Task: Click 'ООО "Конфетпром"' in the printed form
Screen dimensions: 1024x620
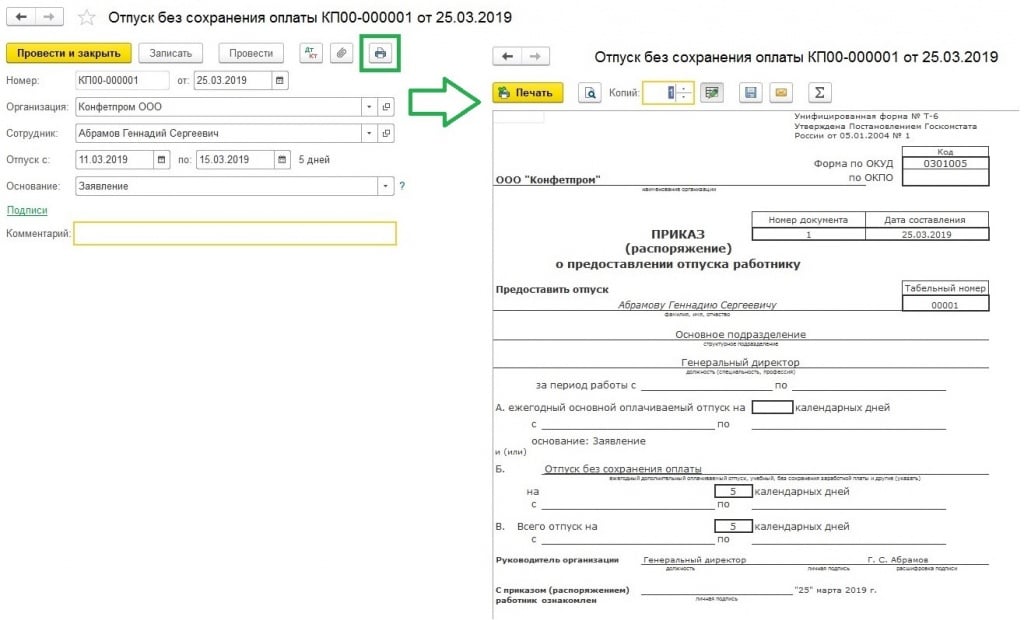Action: [x=548, y=180]
